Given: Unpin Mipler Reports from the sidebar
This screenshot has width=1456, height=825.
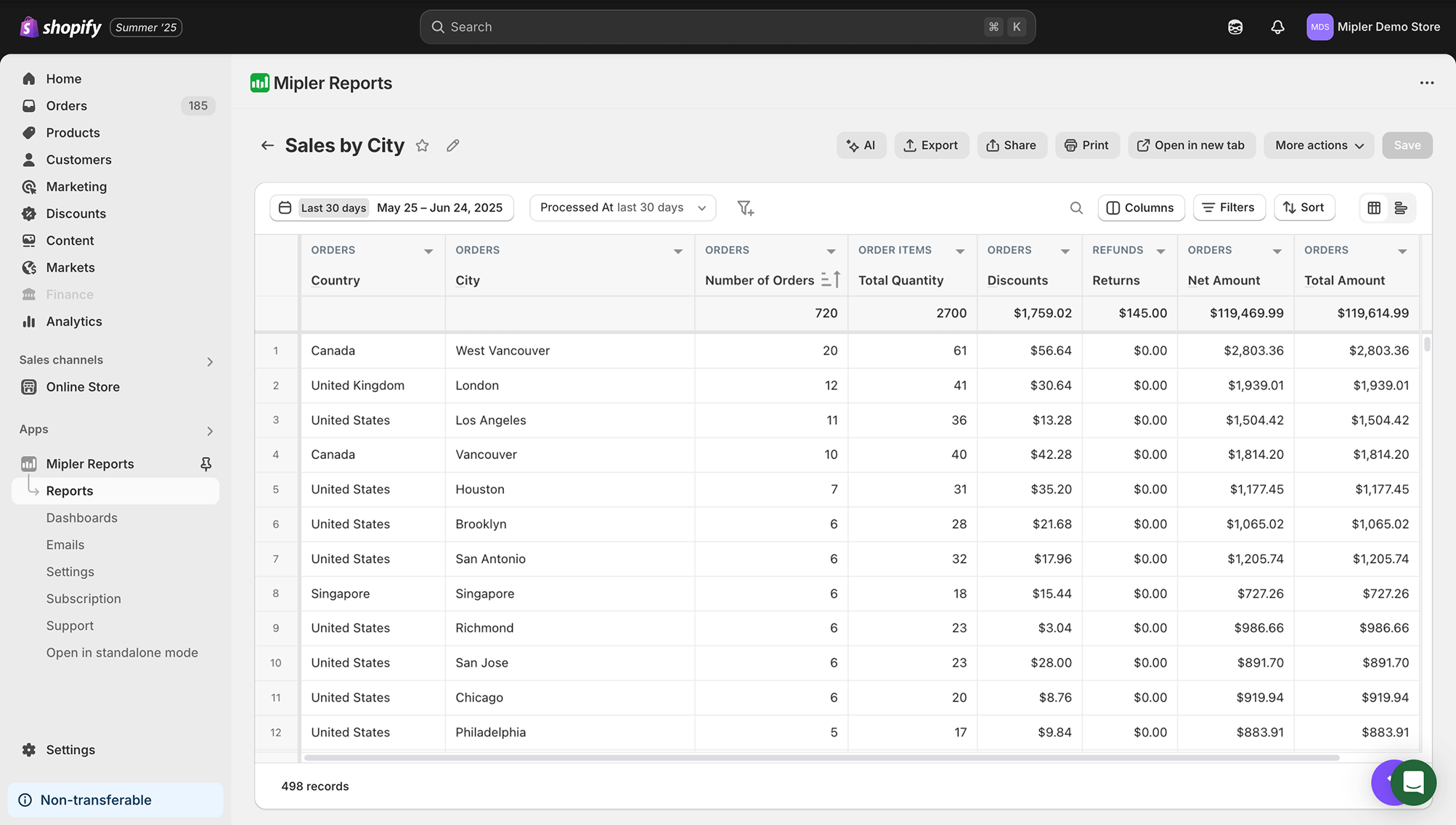Looking at the screenshot, I should point(206,463).
